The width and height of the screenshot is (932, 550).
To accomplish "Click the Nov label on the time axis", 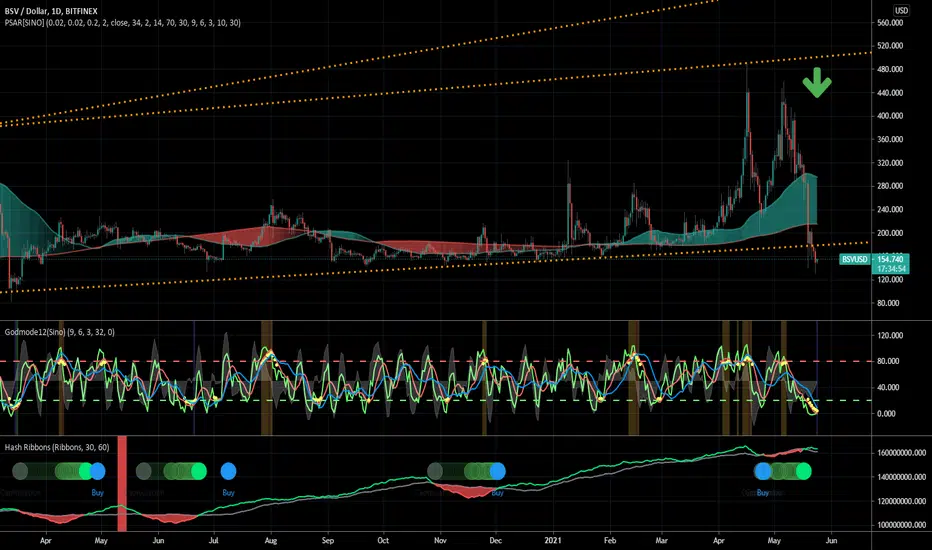I will click(x=440, y=540).
